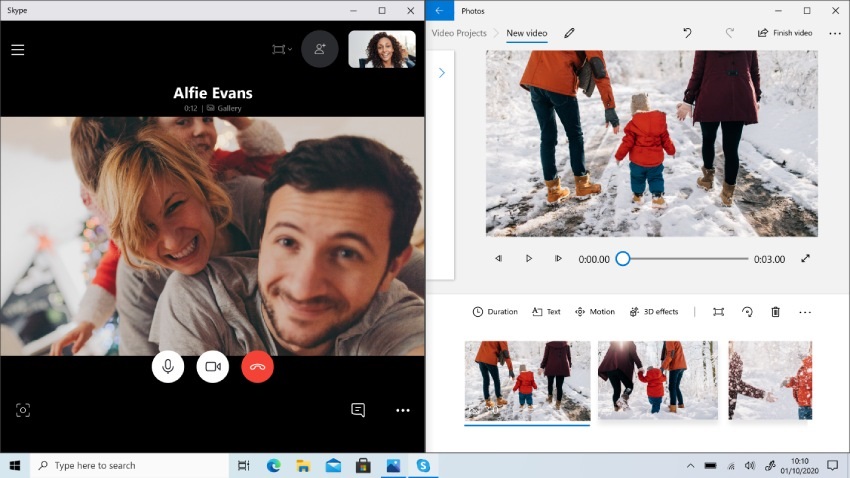Open the Skype chat message icon

358,410
